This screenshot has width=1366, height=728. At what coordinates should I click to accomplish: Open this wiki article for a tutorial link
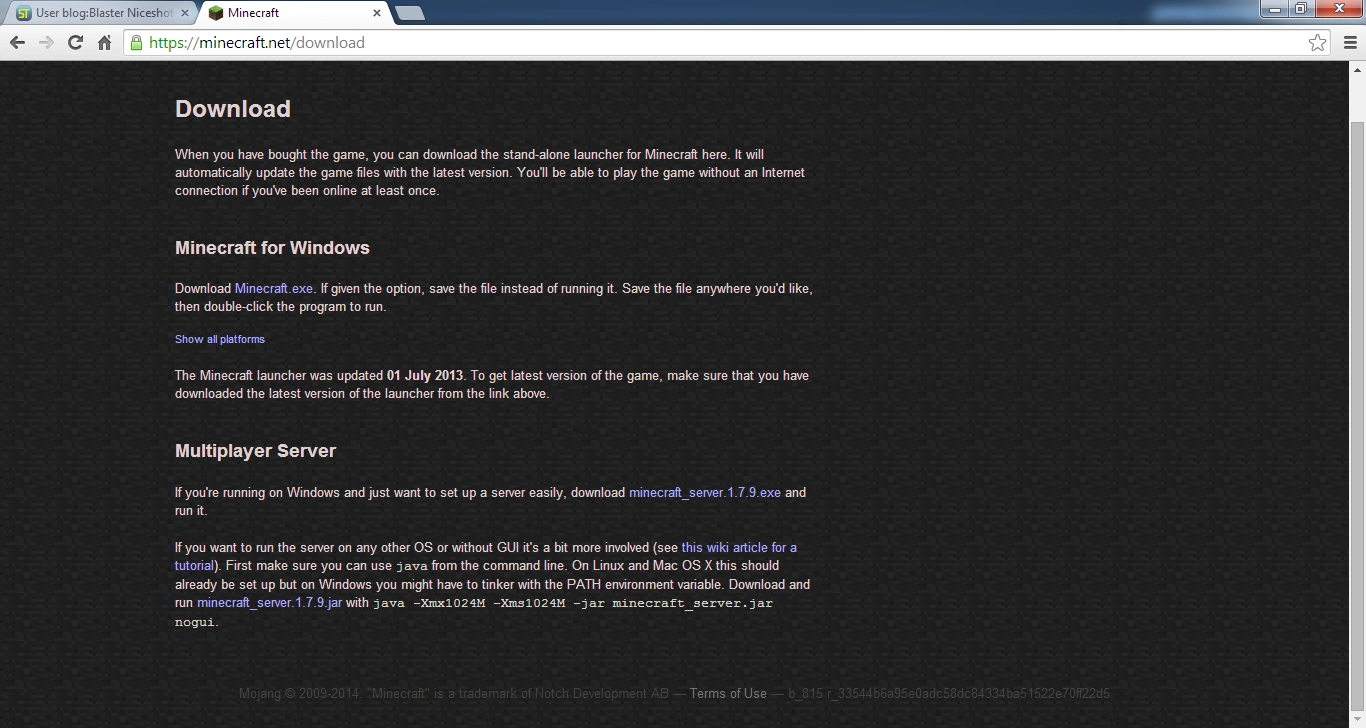point(486,557)
